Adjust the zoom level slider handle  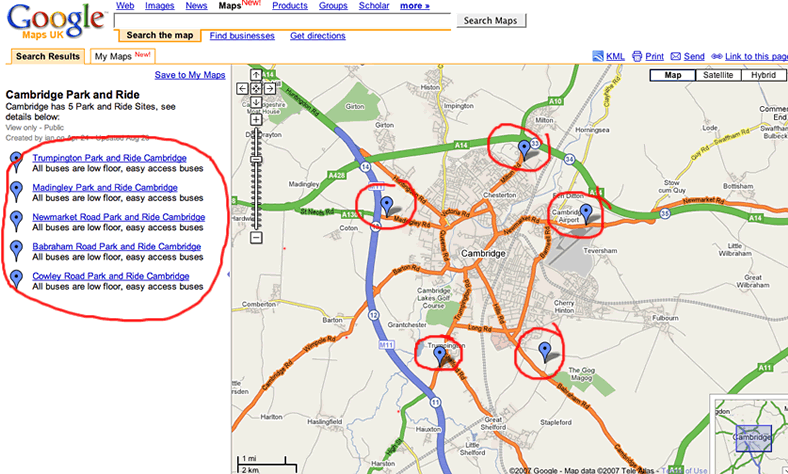[x=256, y=159]
